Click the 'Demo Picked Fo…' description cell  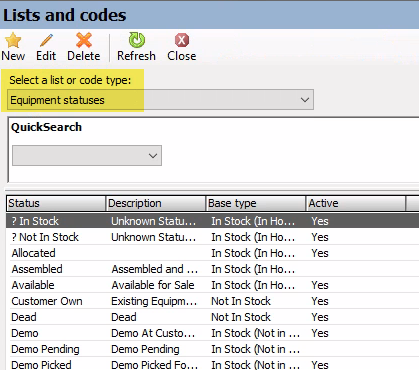[x=155, y=365]
